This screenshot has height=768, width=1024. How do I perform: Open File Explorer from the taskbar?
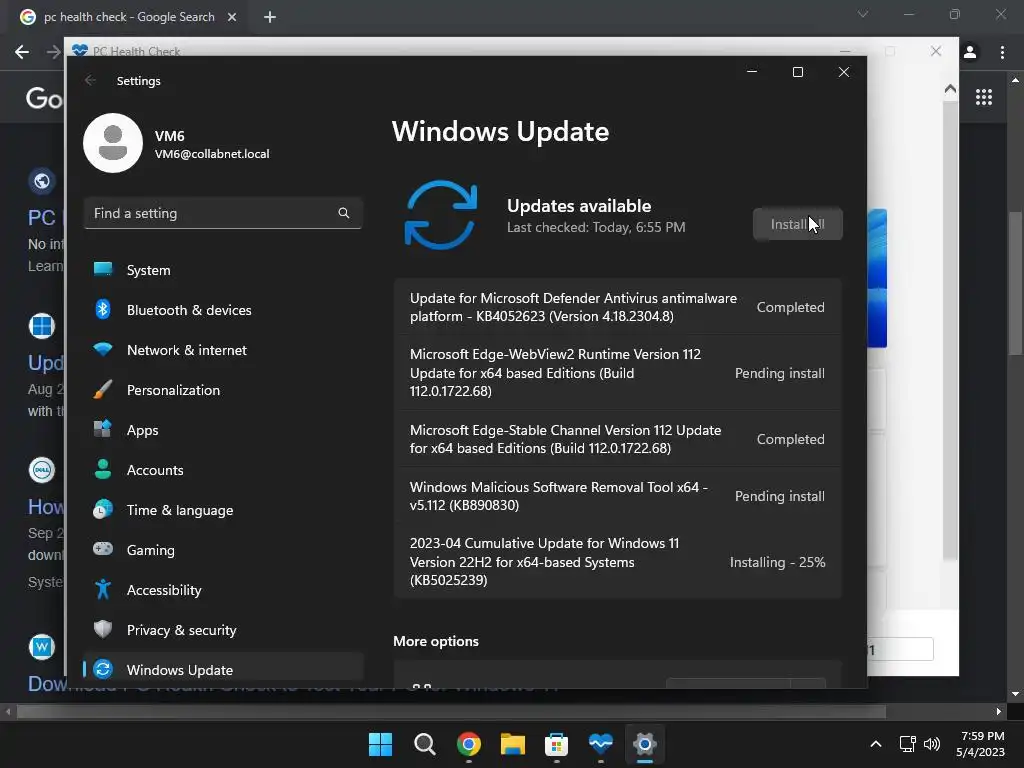(x=513, y=744)
